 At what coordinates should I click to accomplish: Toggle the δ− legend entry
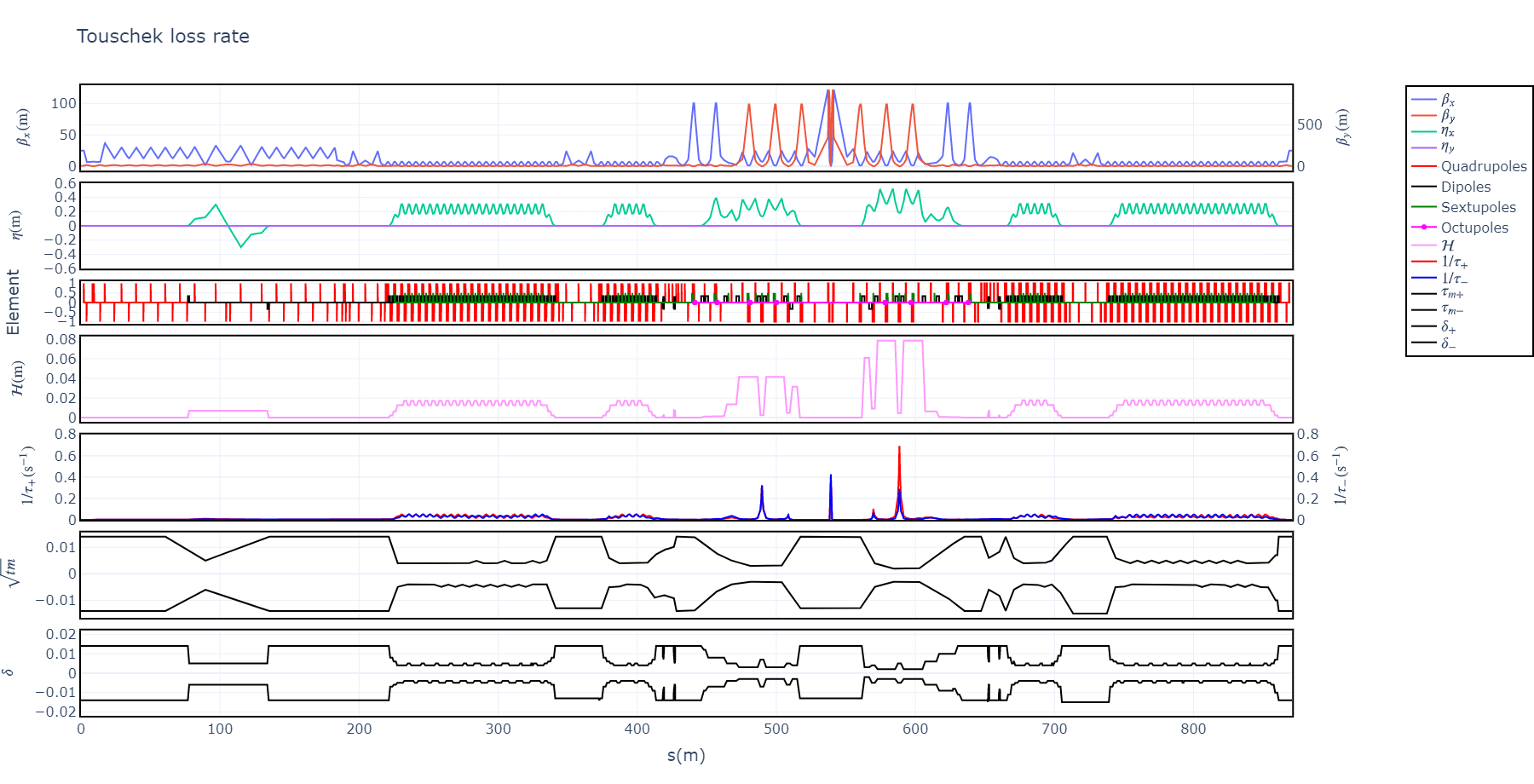(x=1449, y=343)
